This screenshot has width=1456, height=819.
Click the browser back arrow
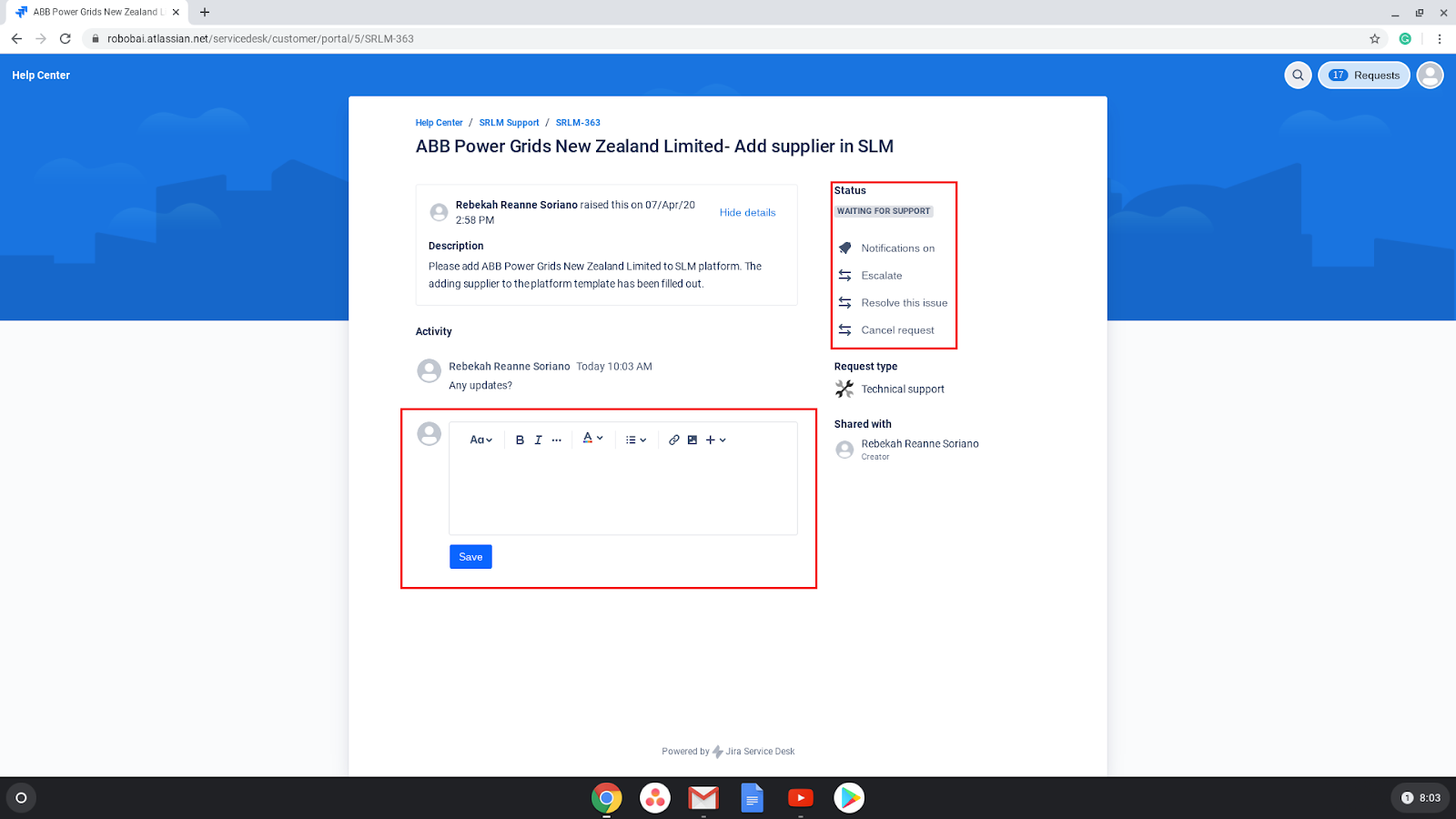tap(16, 38)
